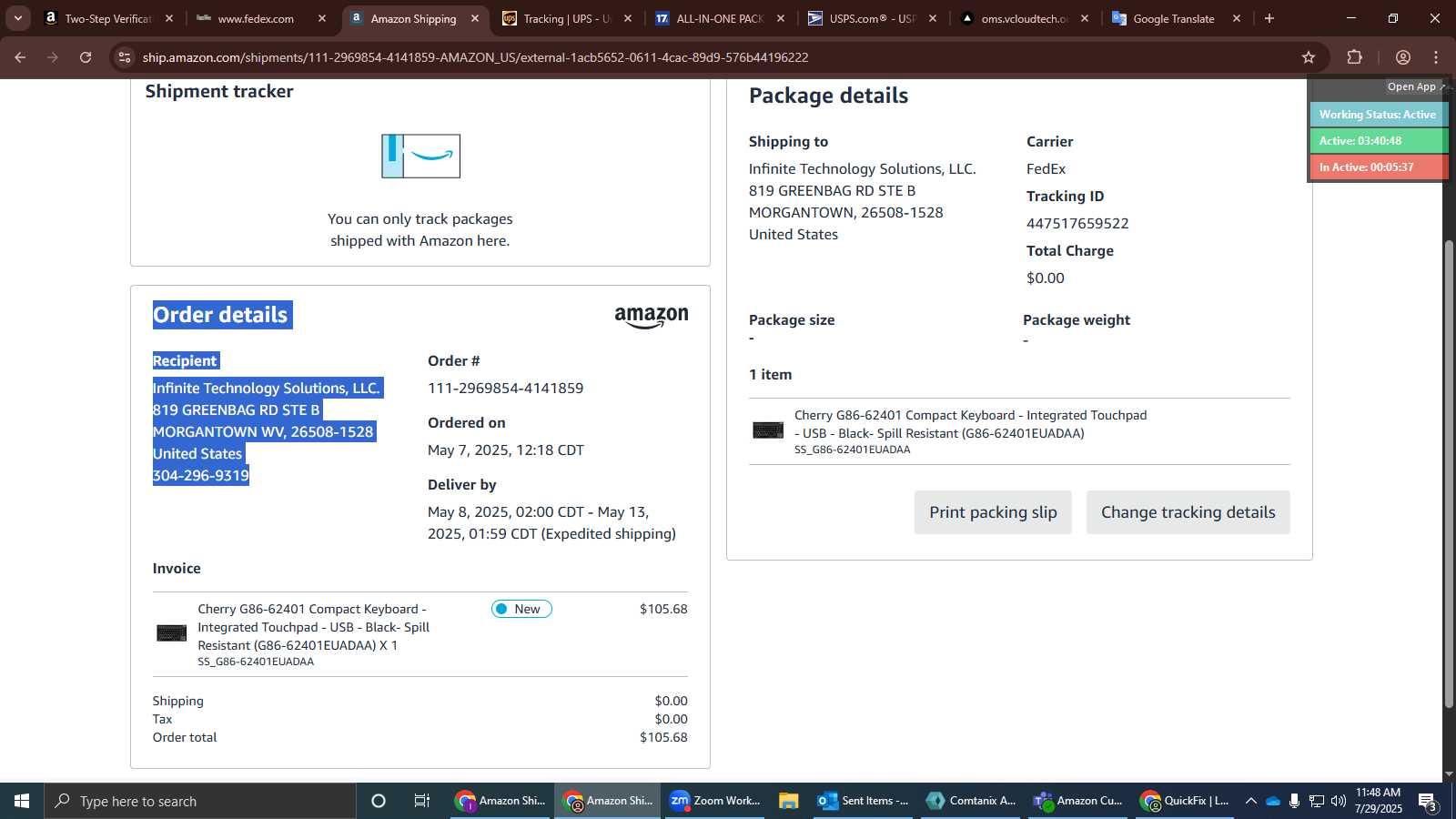Viewport: 1456px width, 819px height.
Task: Click order number 111-2969854-4141859
Action: (505, 389)
